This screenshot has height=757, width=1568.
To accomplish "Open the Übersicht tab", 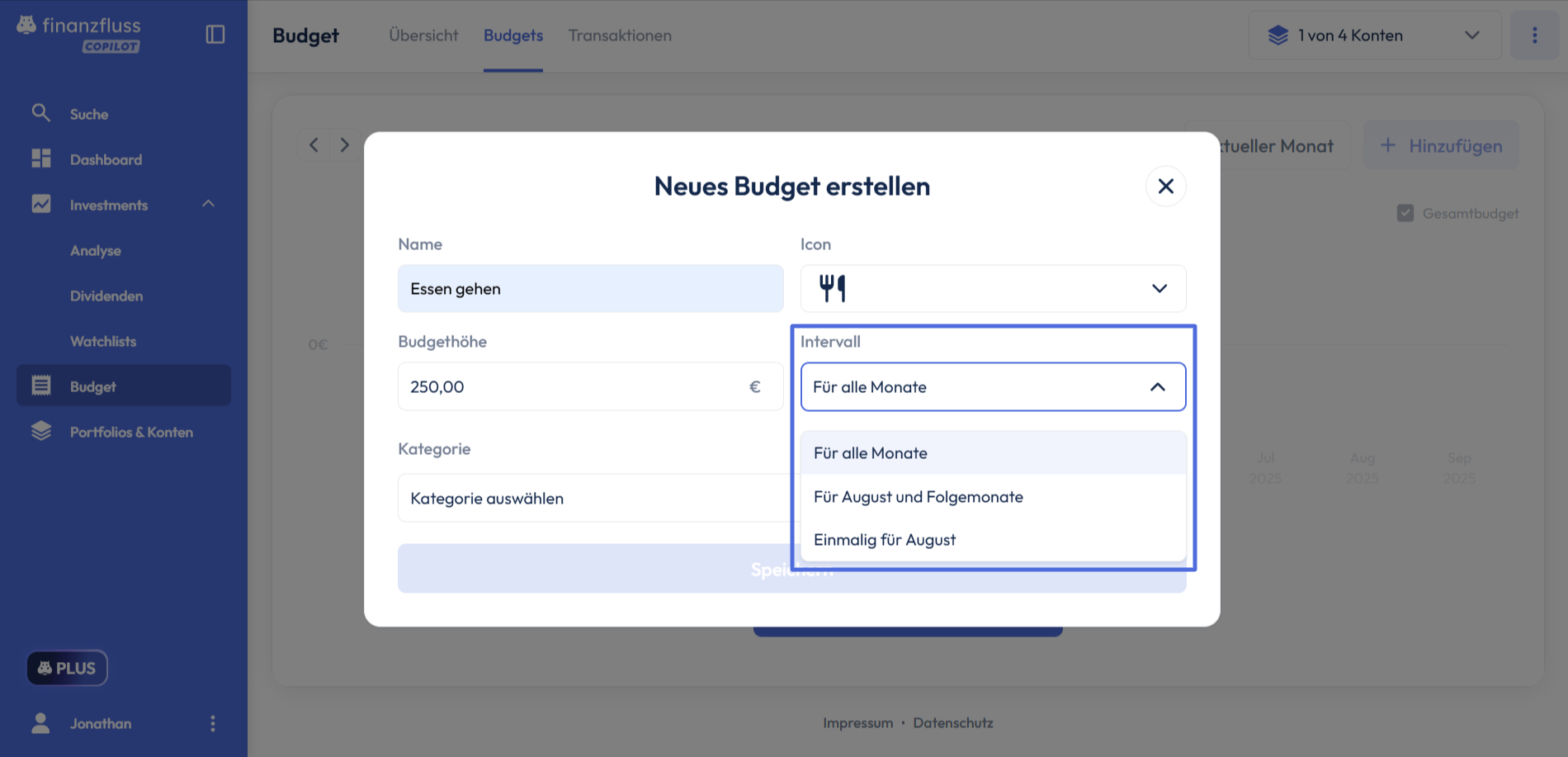I will click(423, 35).
